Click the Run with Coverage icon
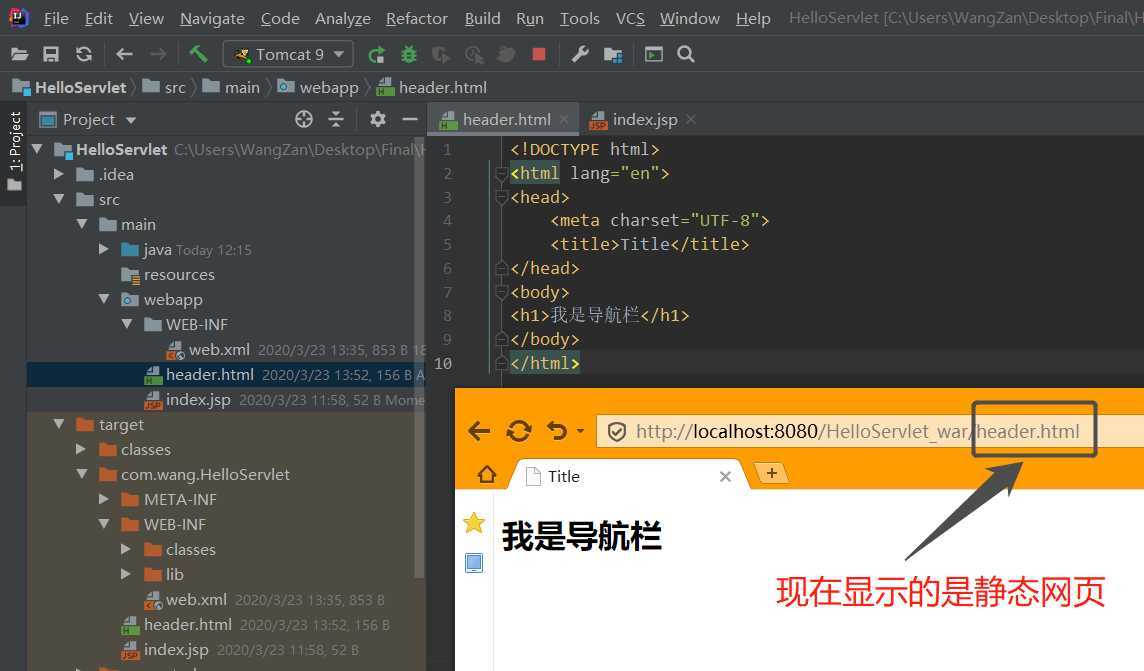The image size is (1144, 671). click(441, 54)
